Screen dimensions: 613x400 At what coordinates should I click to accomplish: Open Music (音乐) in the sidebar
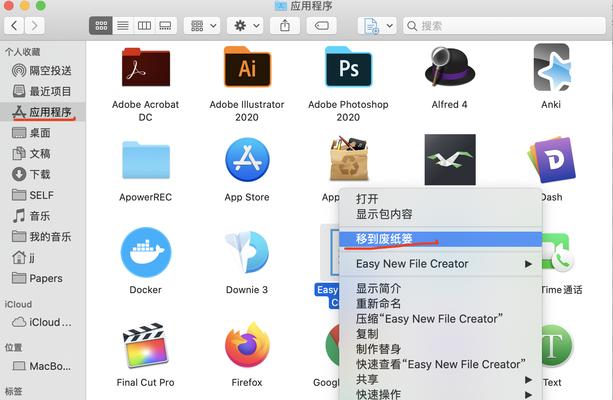tap(42, 215)
